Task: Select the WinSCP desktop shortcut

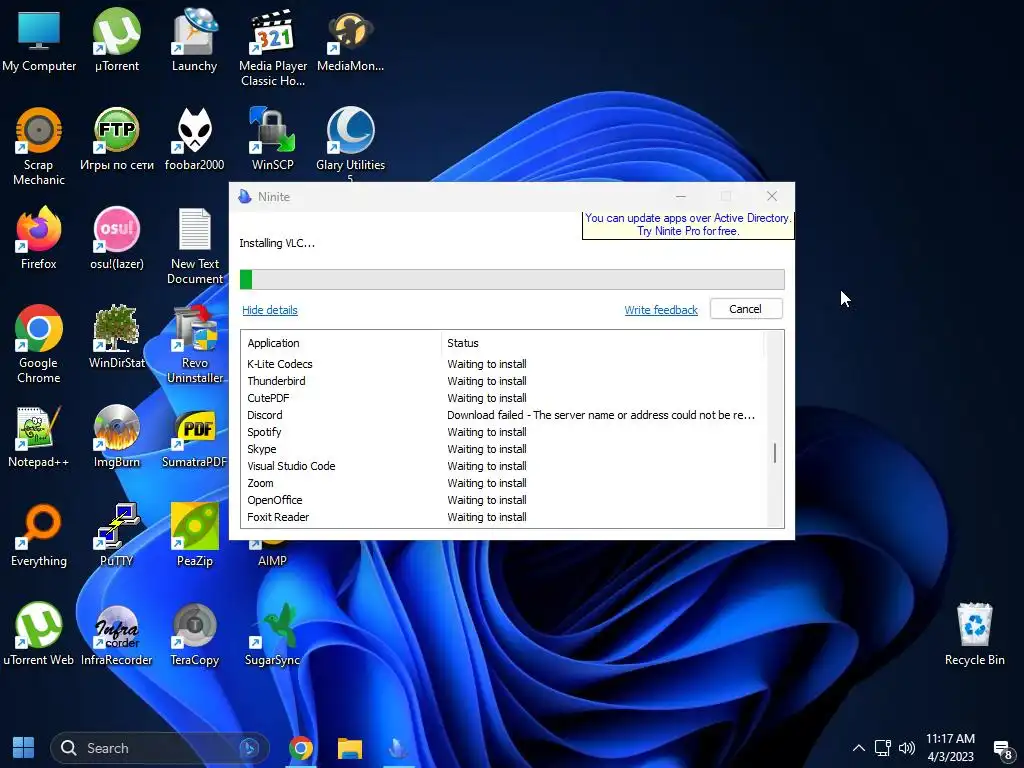Action: coord(272,140)
